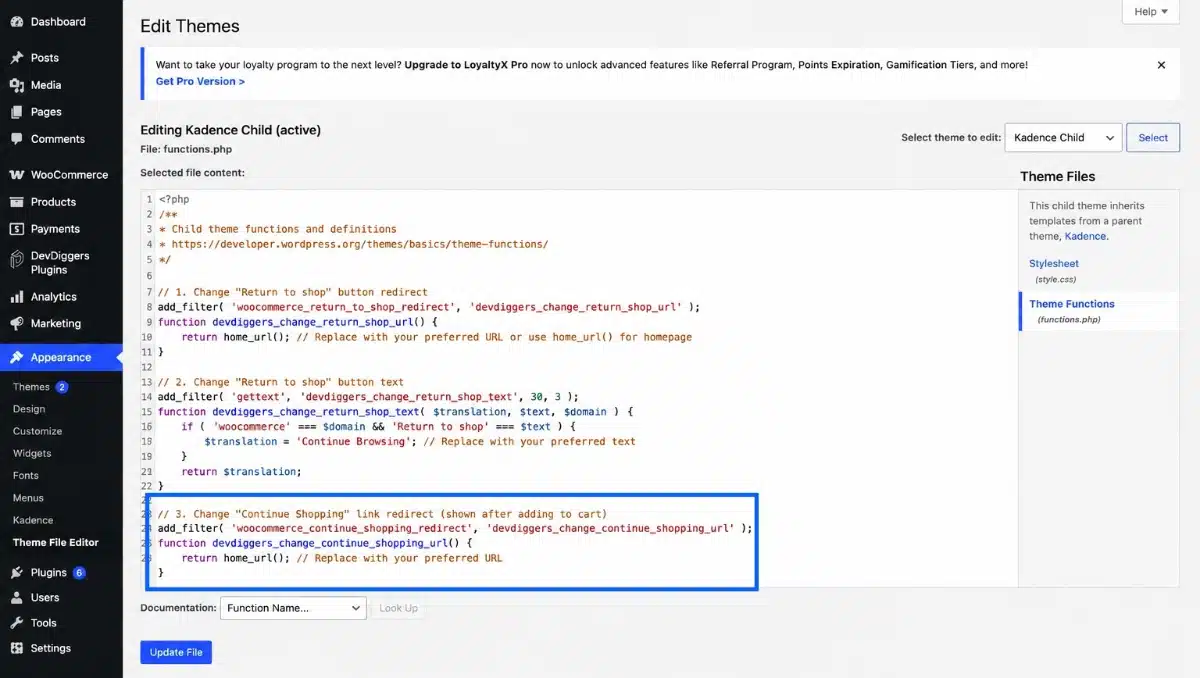Open the Themes submenu item
The height and width of the screenshot is (678, 1200).
point(31,387)
